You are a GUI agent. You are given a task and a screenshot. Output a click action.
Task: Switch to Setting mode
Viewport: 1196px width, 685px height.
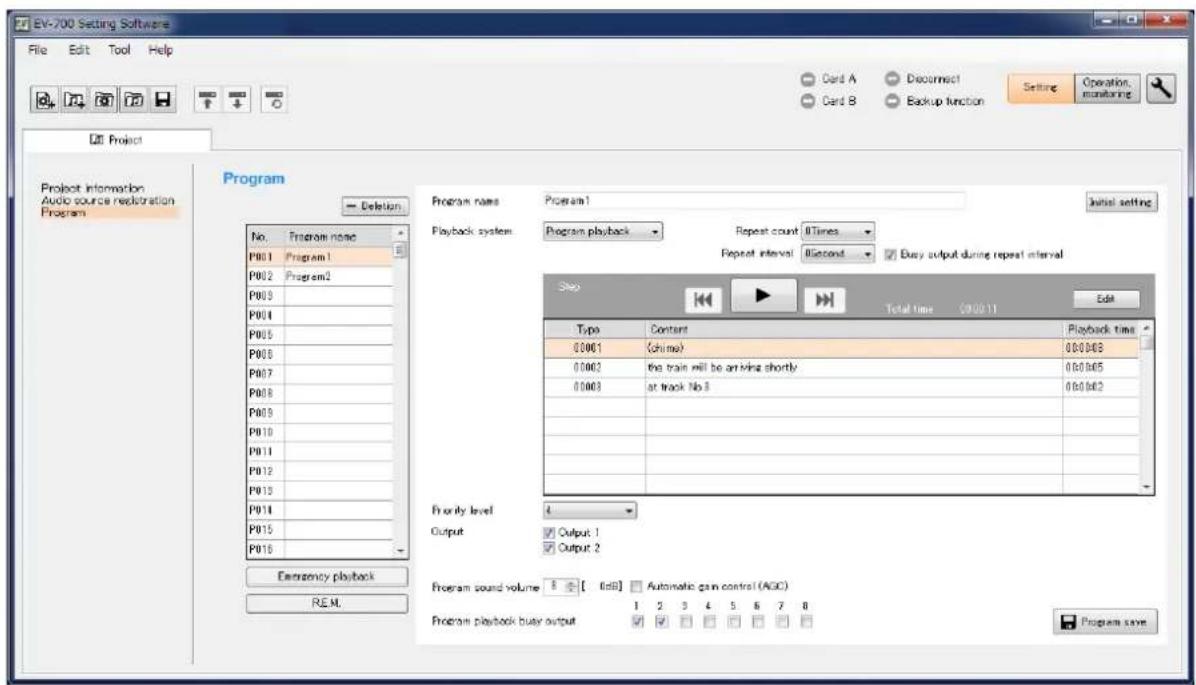coord(1040,88)
